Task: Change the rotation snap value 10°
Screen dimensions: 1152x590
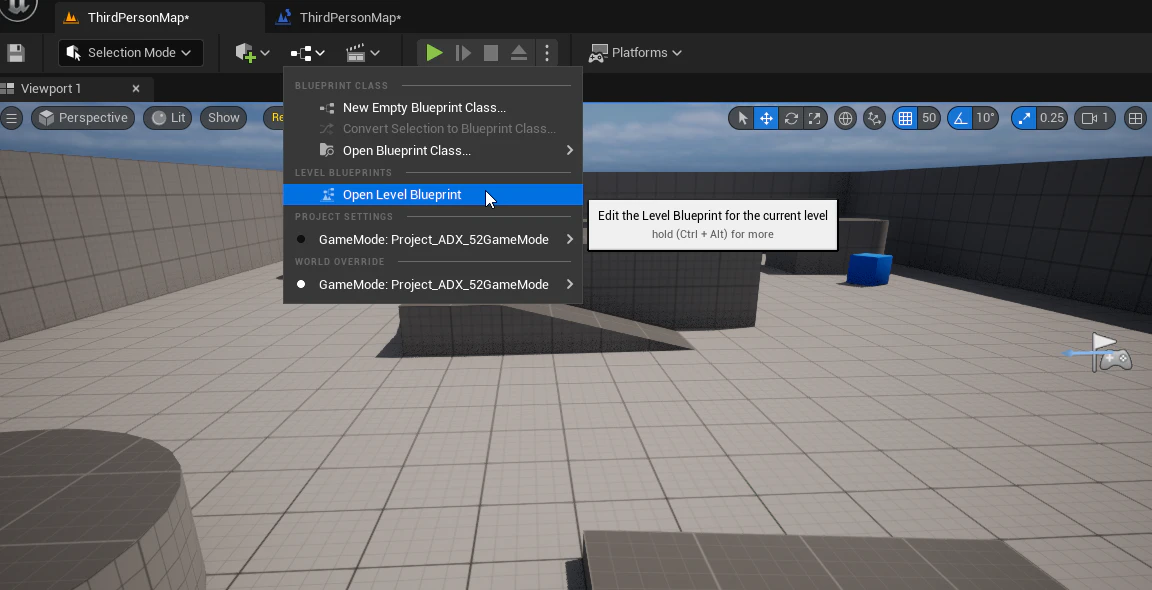Action: coord(985,118)
